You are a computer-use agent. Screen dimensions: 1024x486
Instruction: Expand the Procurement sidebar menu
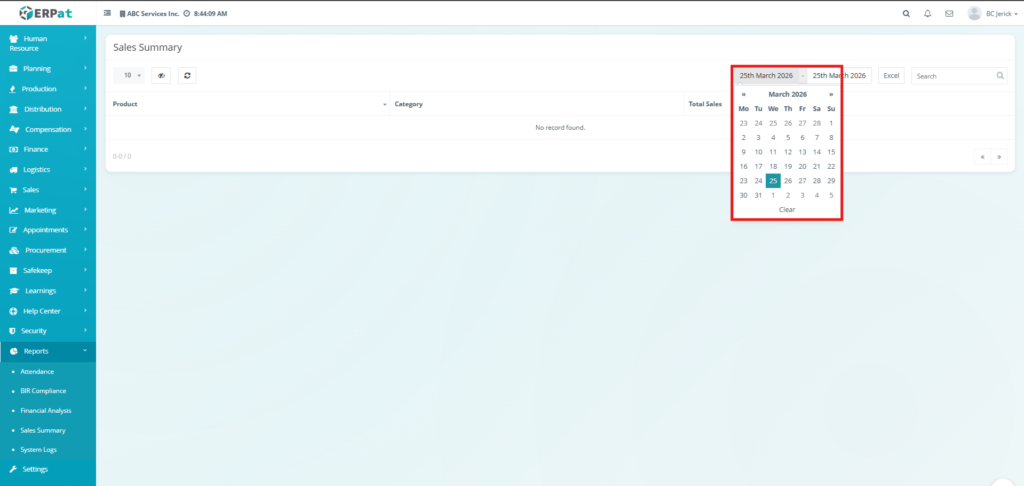pos(48,250)
